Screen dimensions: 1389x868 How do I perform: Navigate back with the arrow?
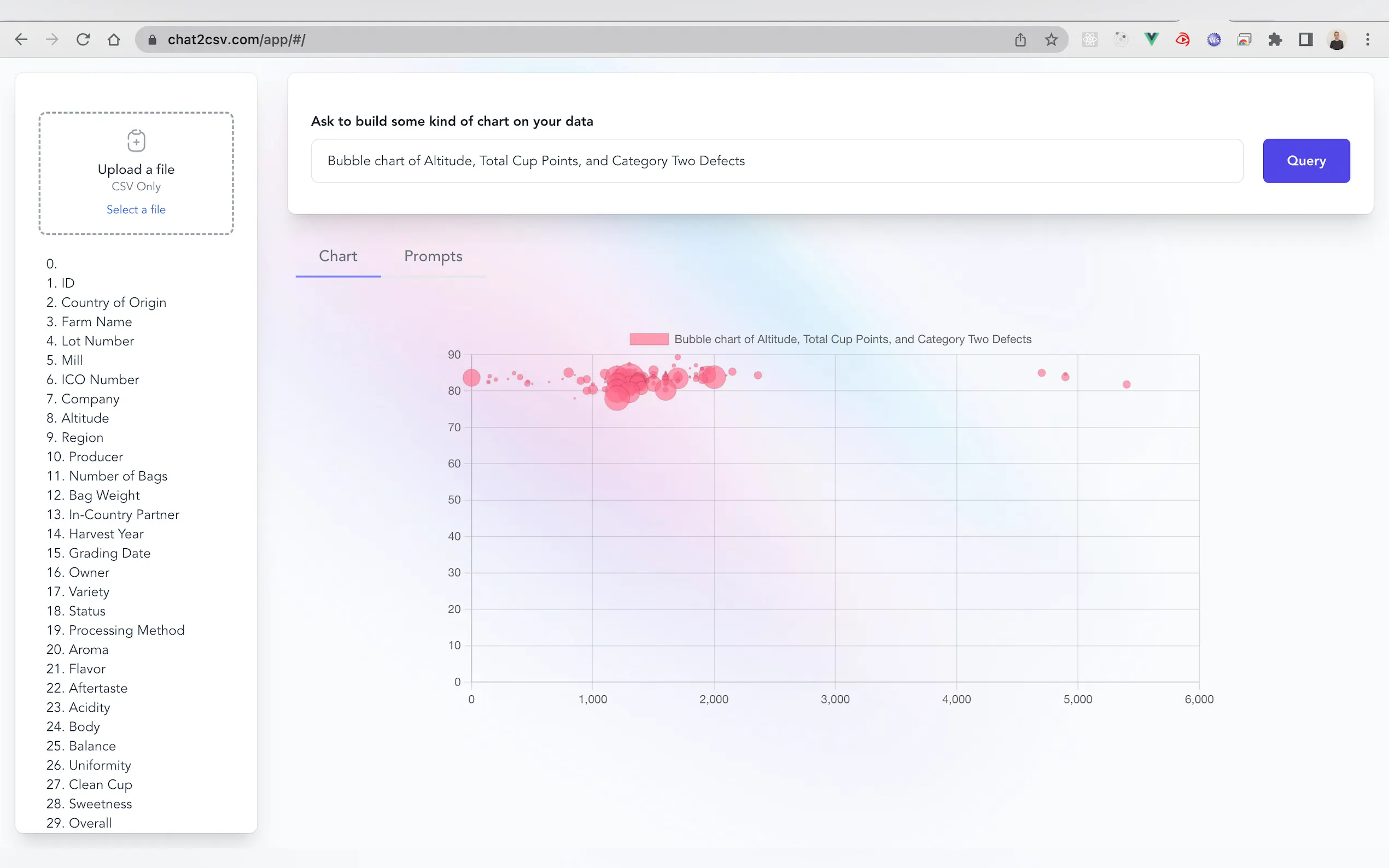pos(21,39)
